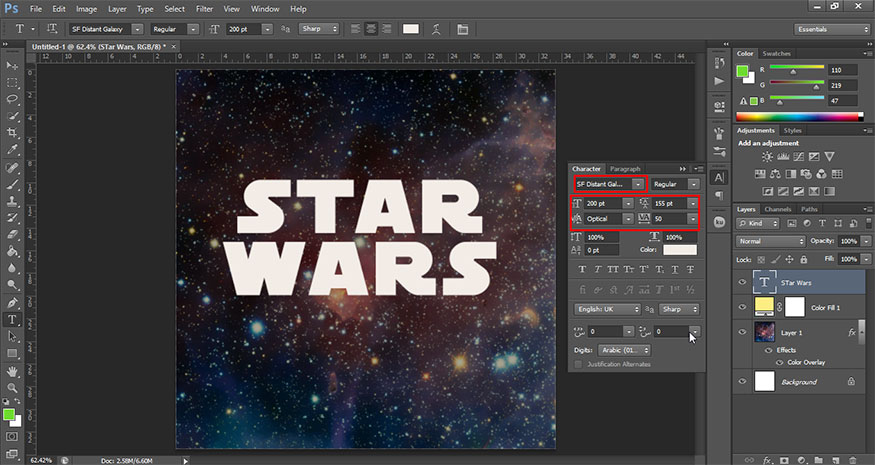Select the Horizontal Type tool
Image resolution: width=875 pixels, height=465 pixels.
pos(12,319)
